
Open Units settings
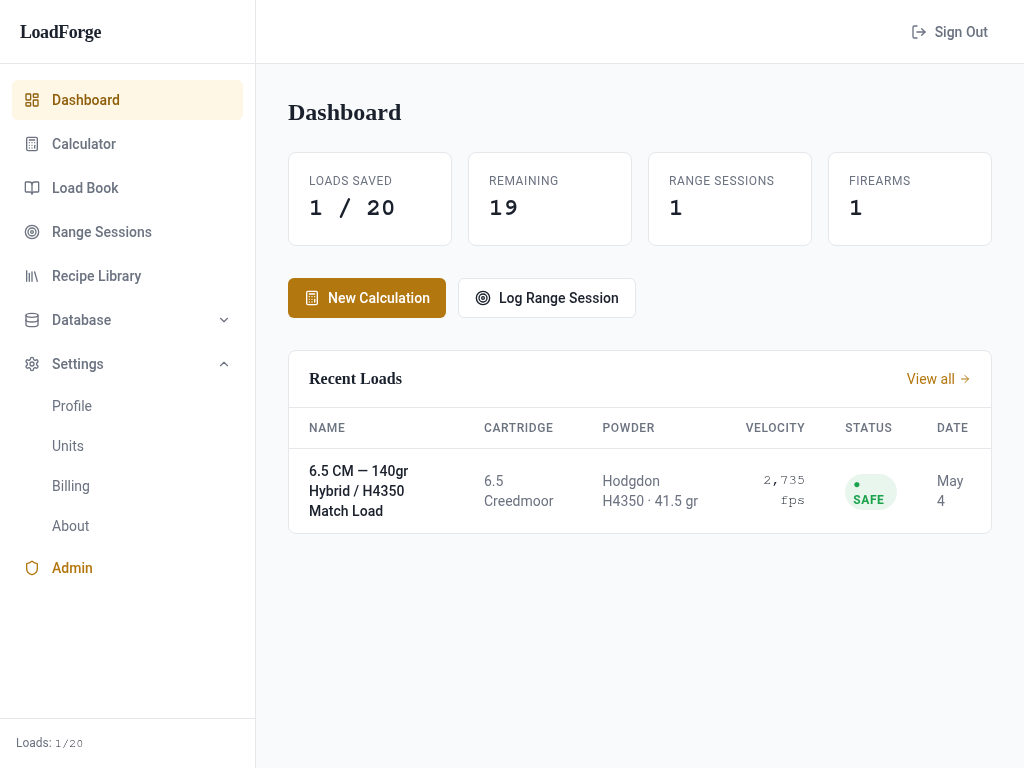pos(68,446)
